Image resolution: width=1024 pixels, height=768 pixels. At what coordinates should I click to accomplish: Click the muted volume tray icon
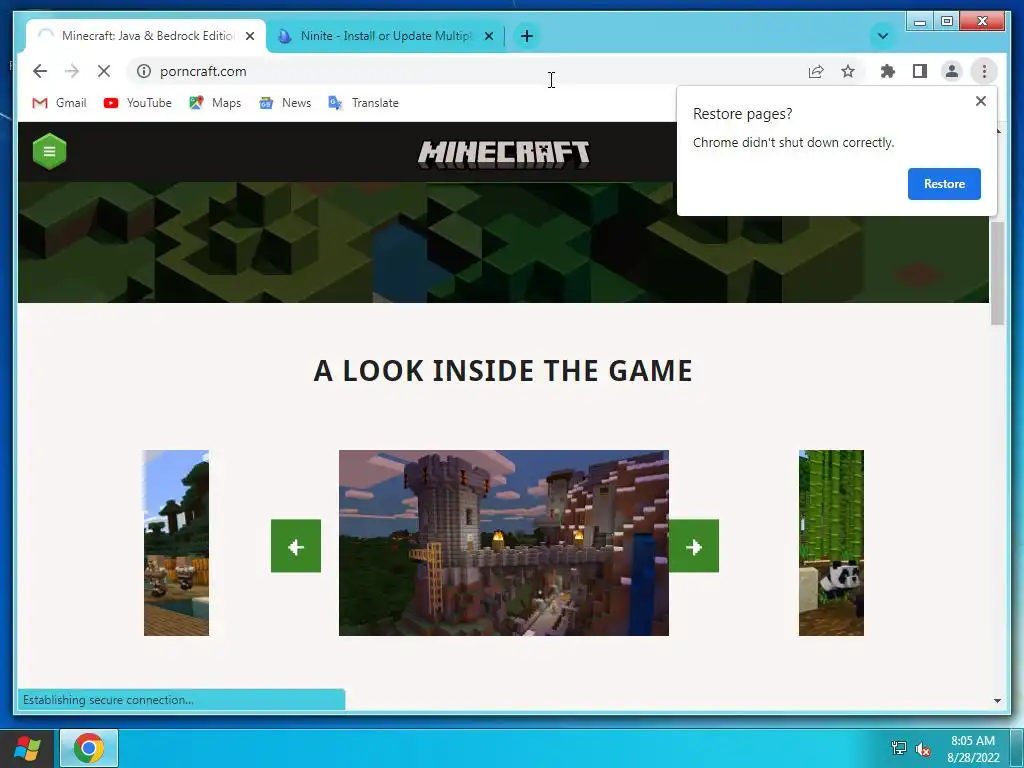[923, 749]
